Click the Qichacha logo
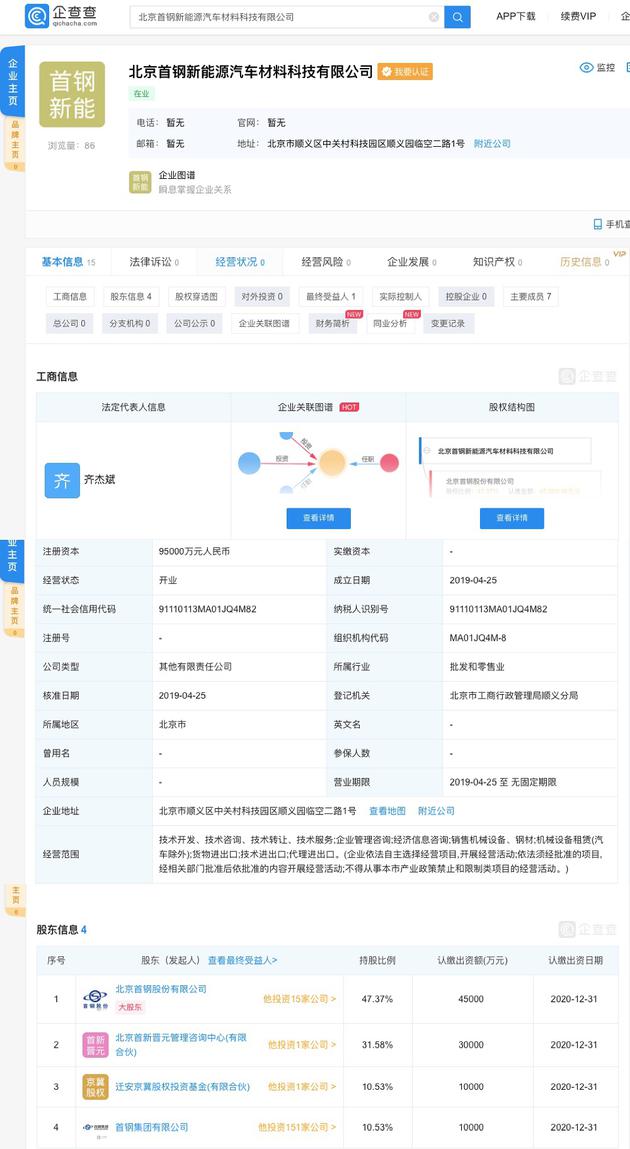The width and height of the screenshot is (630, 1149). (x=61, y=15)
